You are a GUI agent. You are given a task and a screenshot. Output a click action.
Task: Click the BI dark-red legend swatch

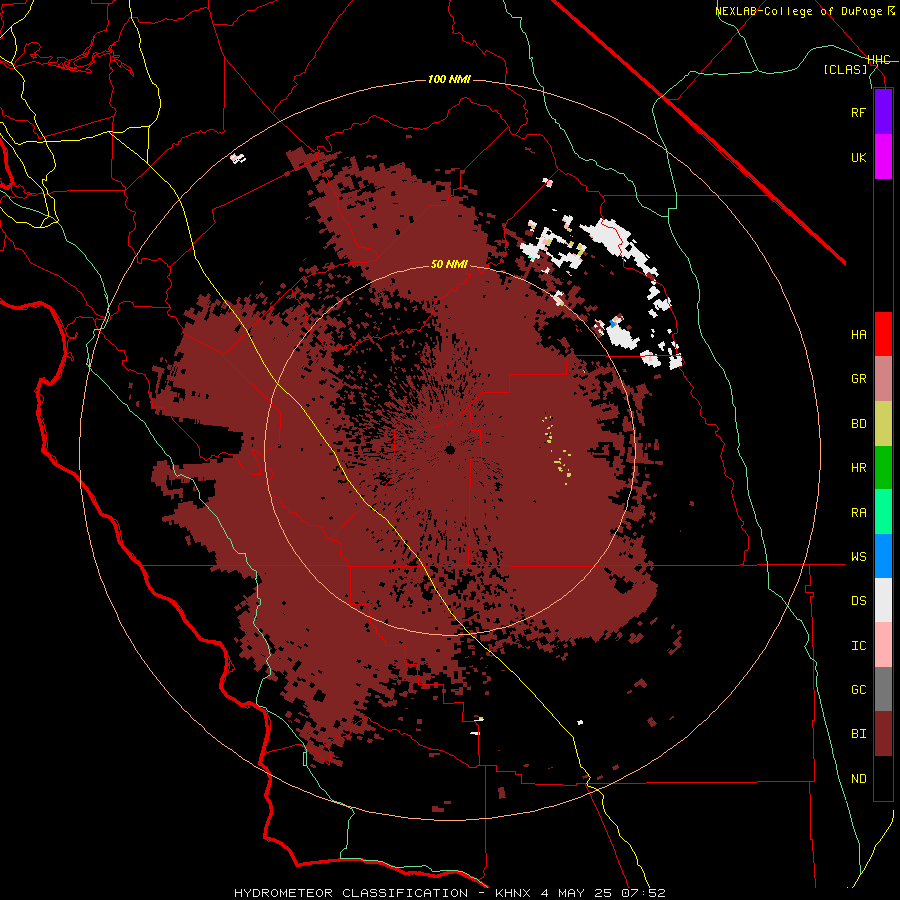[x=883, y=734]
